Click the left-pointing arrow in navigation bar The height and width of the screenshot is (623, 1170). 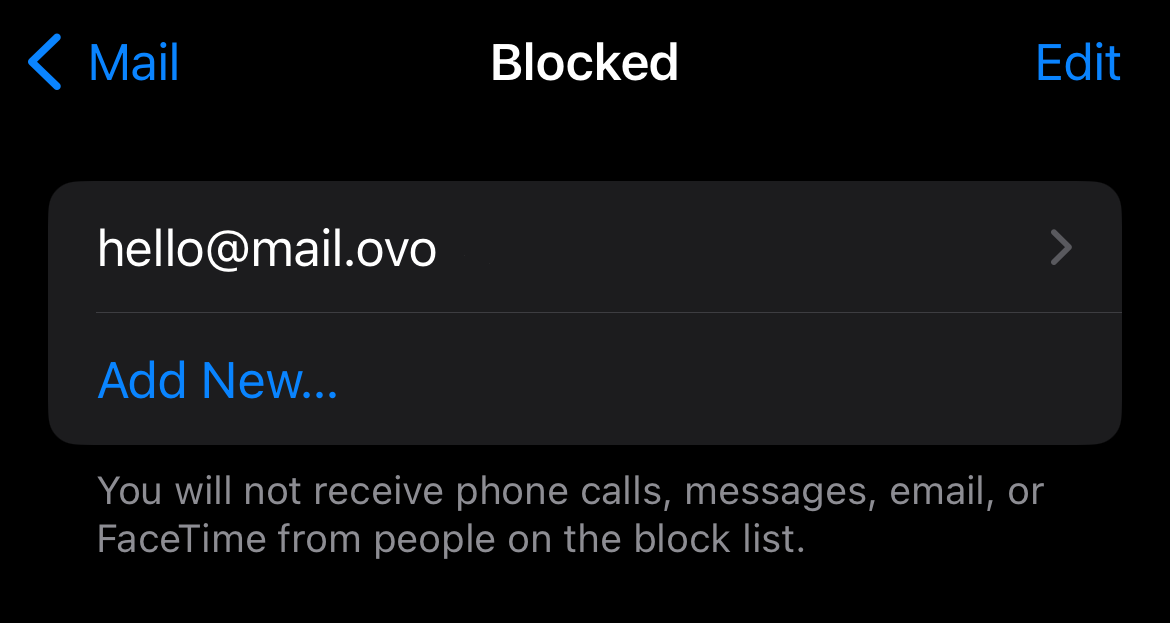(44, 62)
